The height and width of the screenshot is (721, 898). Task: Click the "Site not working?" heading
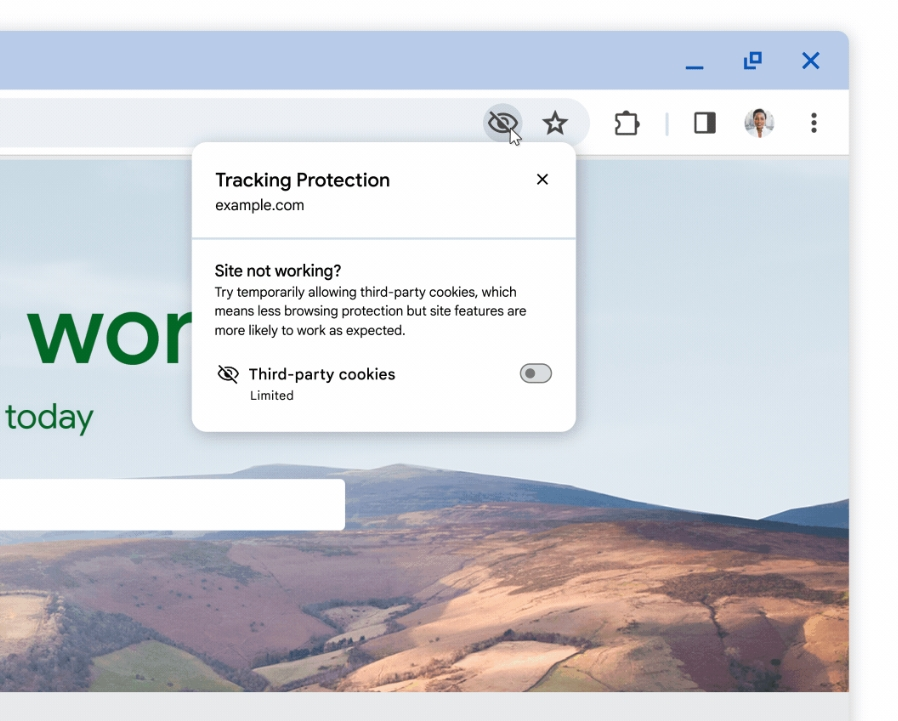pos(278,271)
